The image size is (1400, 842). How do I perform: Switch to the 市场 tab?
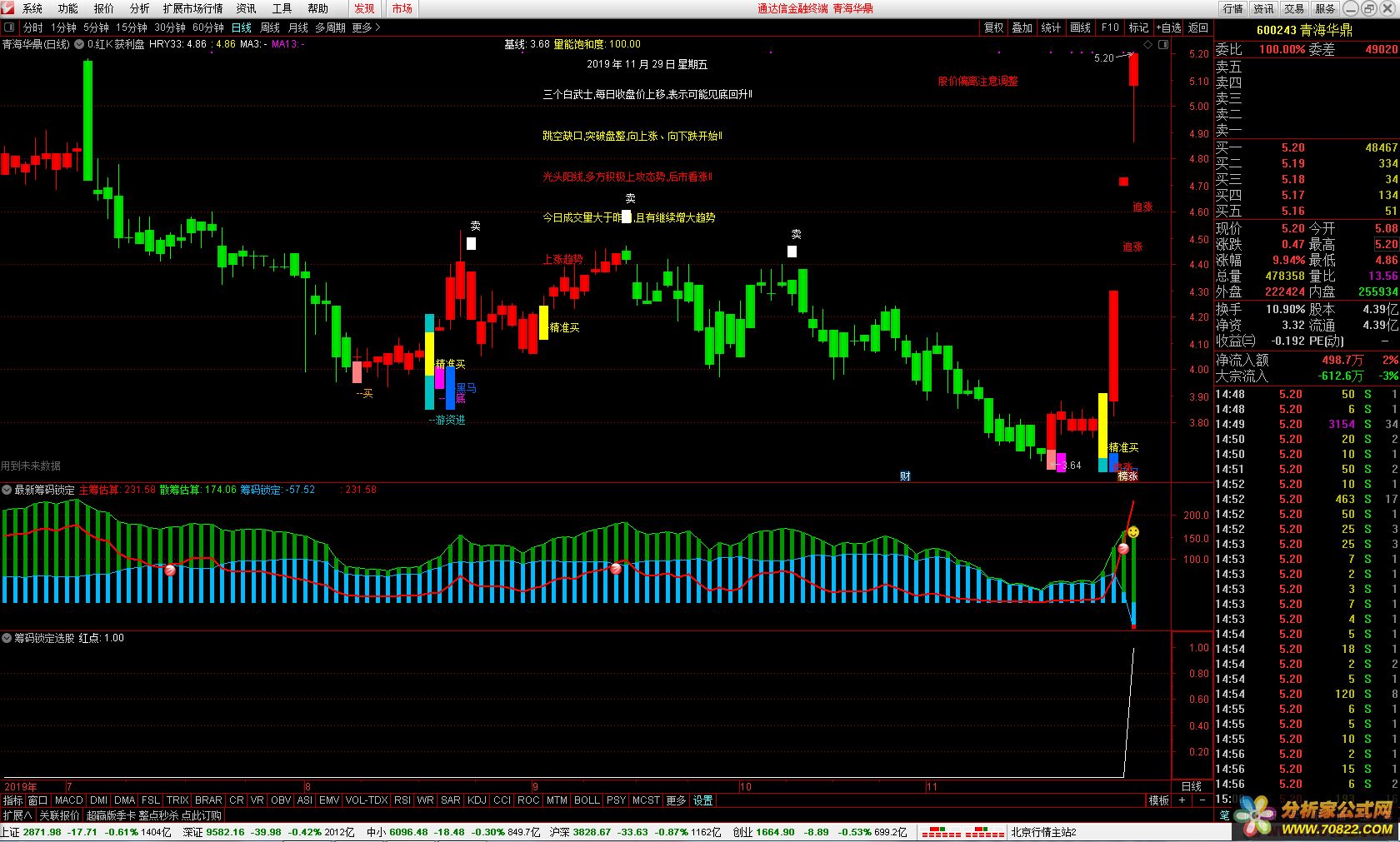click(402, 8)
